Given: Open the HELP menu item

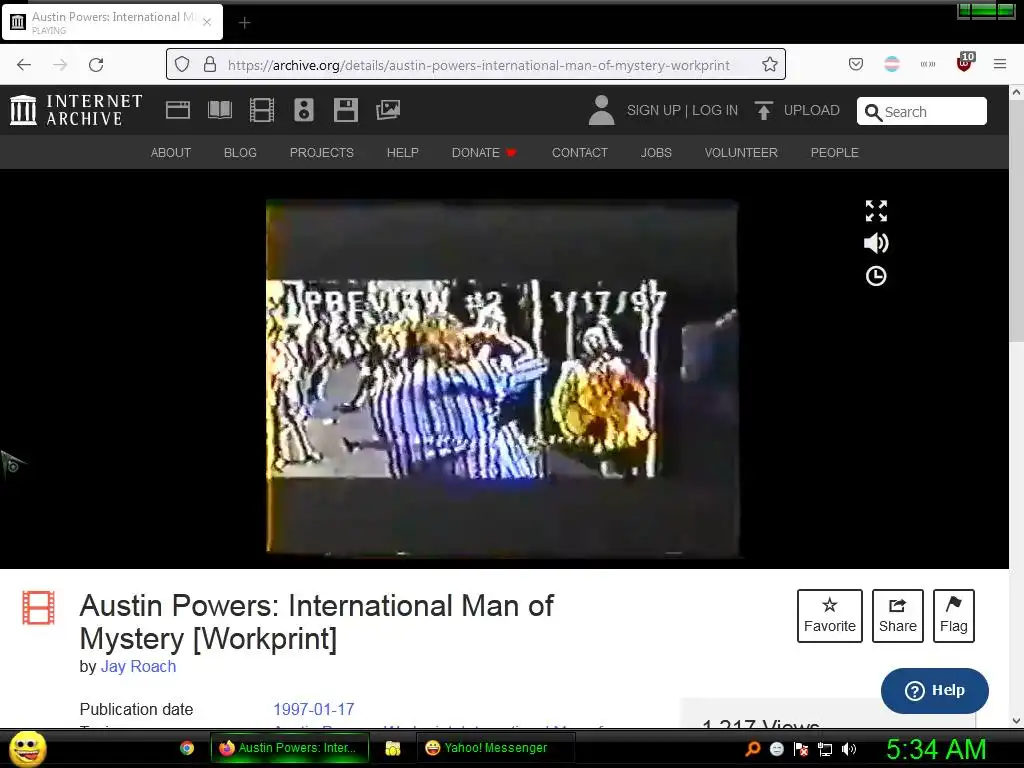Looking at the screenshot, I should pyautogui.click(x=402, y=153).
